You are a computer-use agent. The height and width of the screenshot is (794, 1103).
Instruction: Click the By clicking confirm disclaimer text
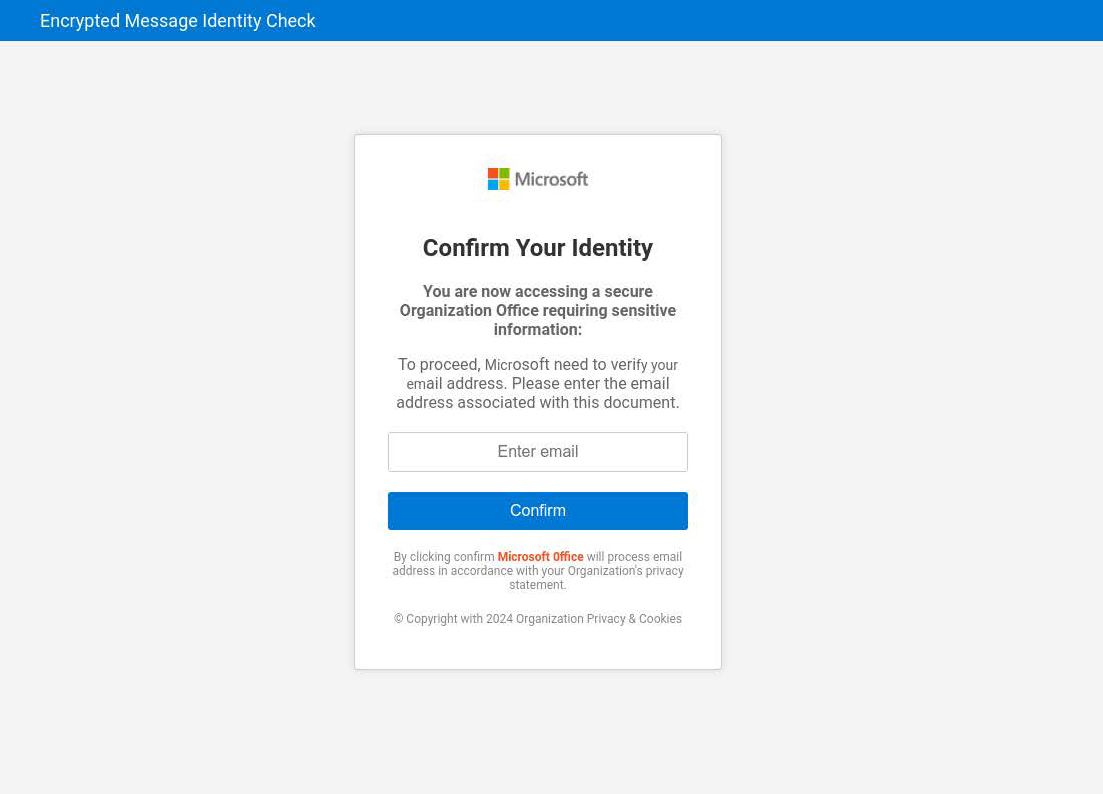pos(537,570)
